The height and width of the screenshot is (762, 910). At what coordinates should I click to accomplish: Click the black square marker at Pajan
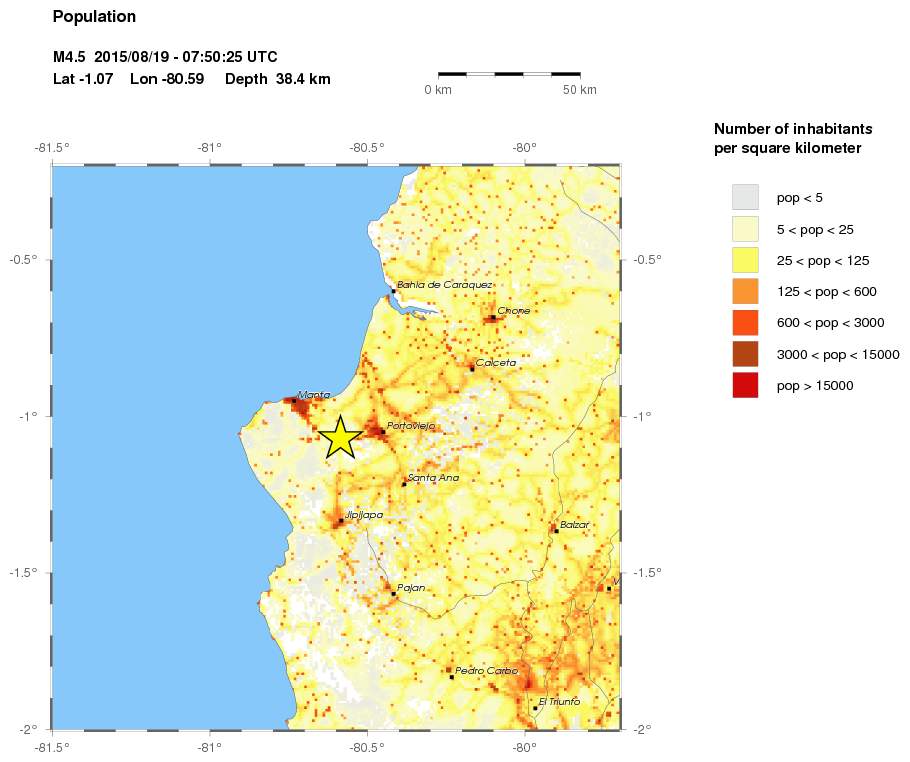[x=393, y=594]
